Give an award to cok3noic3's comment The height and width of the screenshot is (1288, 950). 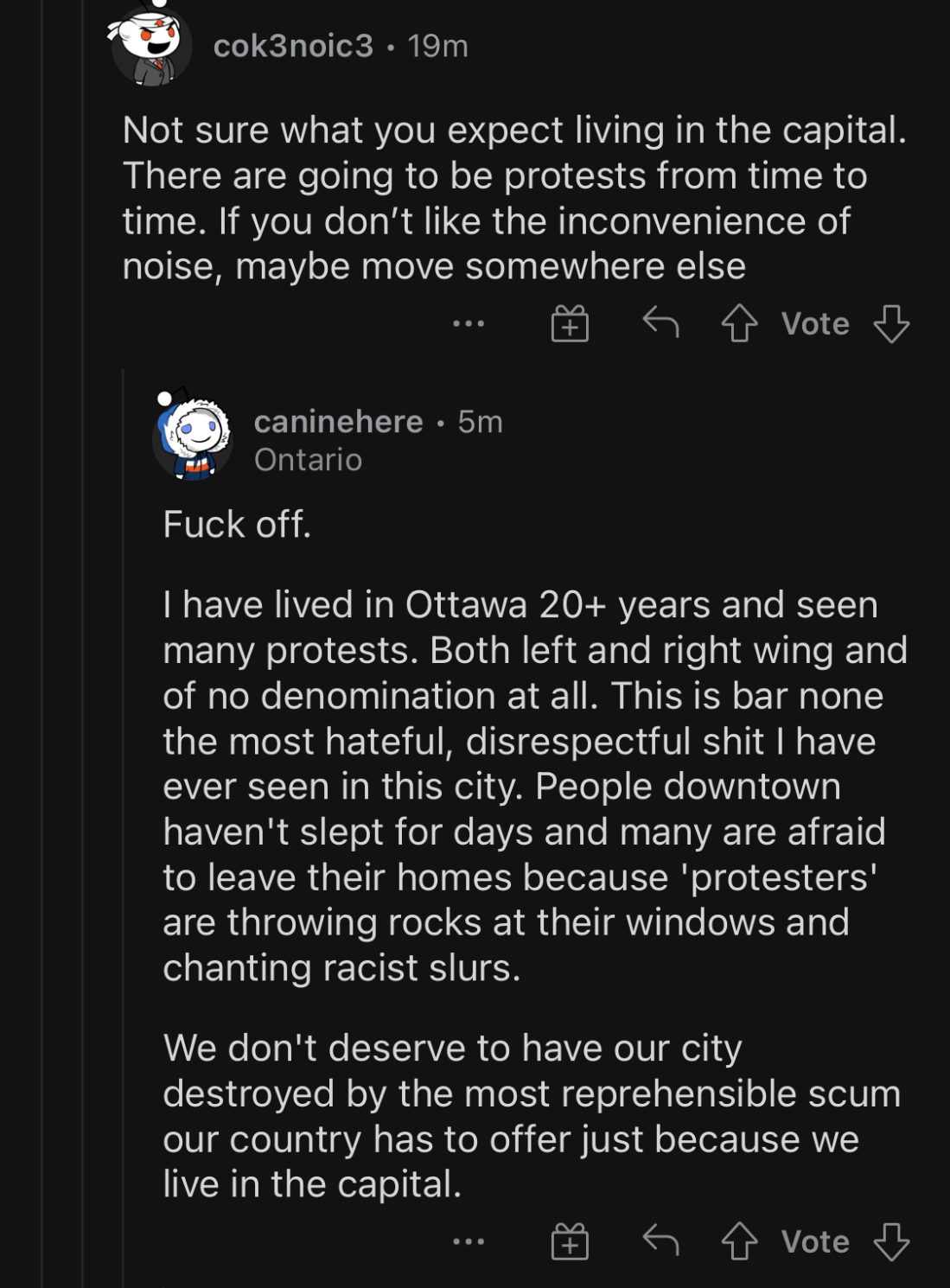[x=570, y=324]
